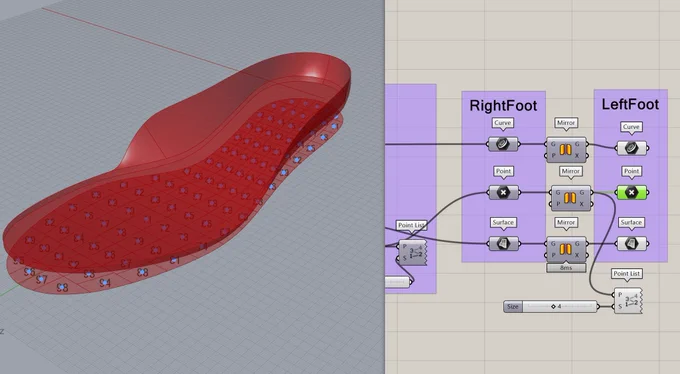Click the 8ms profiler label under Mirror

pos(566,268)
